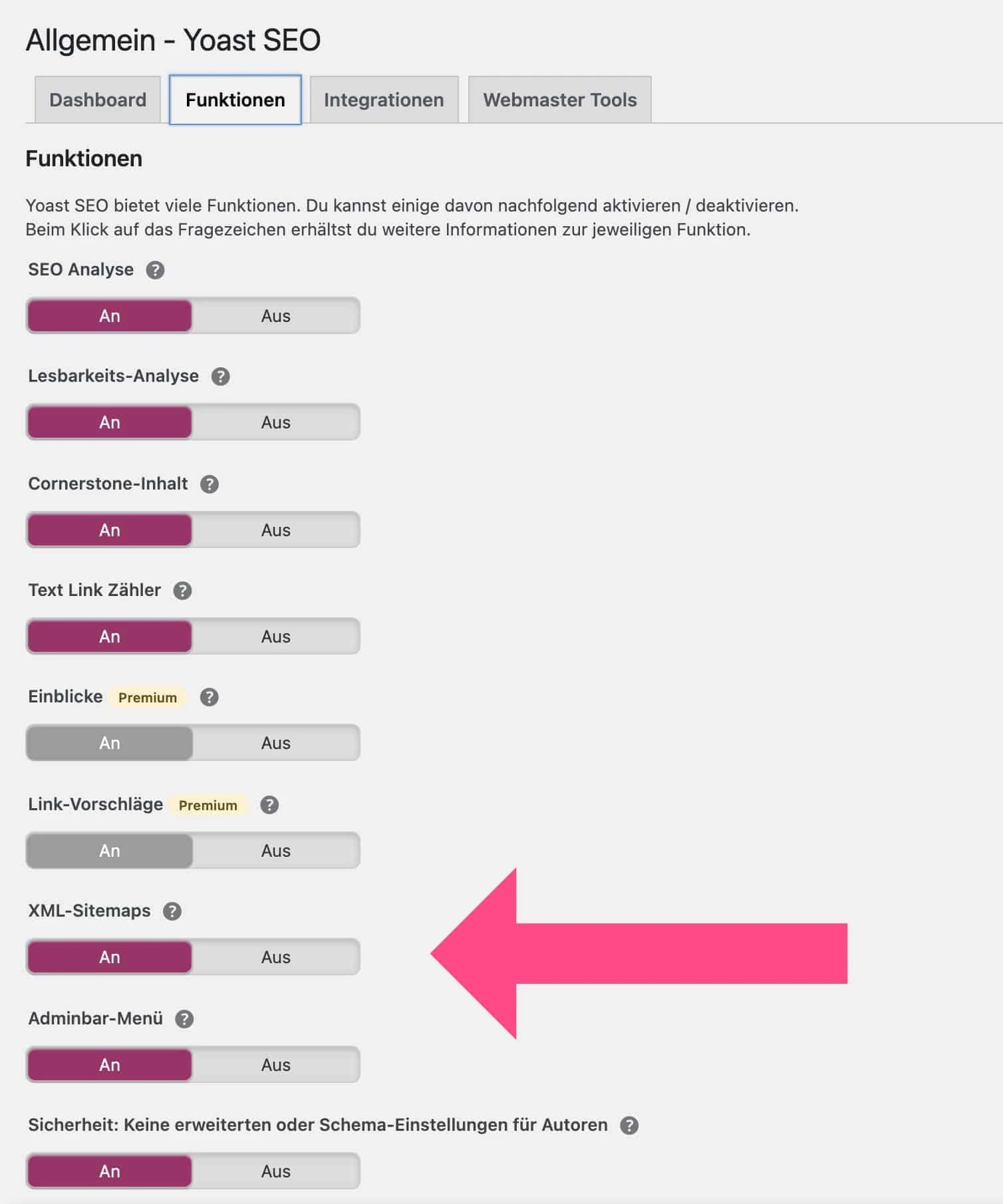
Task: Set Lesbarkeits-Analyse to An
Action: (x=110, y=422)
